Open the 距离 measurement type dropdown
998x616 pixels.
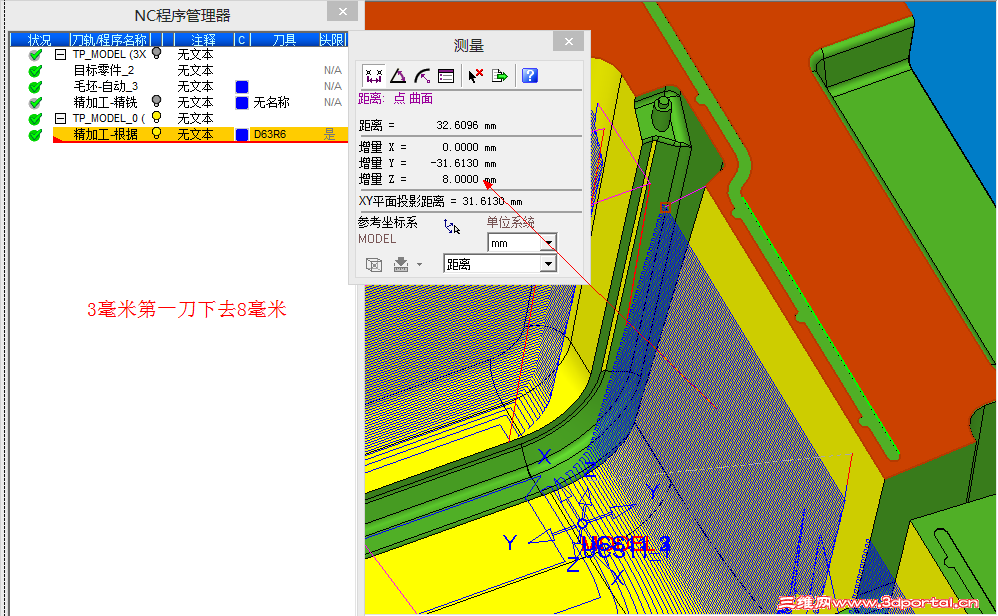pyautogui.click(x=549, y=263)
